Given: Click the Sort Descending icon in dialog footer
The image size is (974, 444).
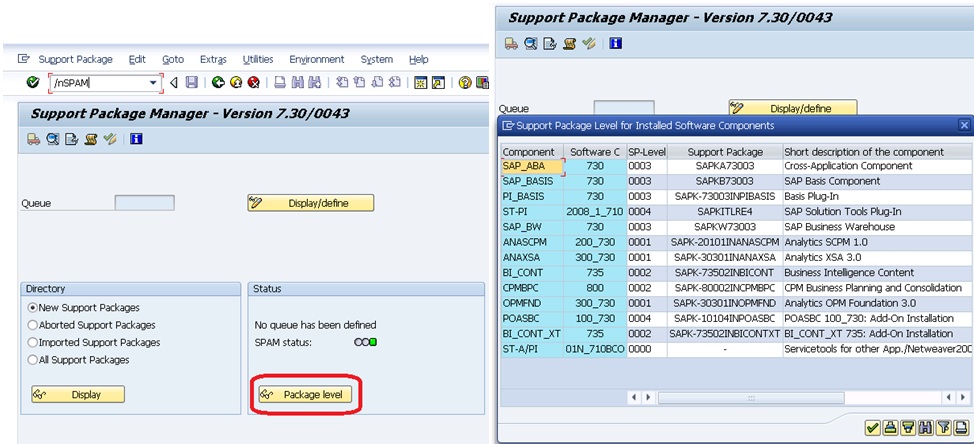Looking at the screenshot, I should pos(908,427).
